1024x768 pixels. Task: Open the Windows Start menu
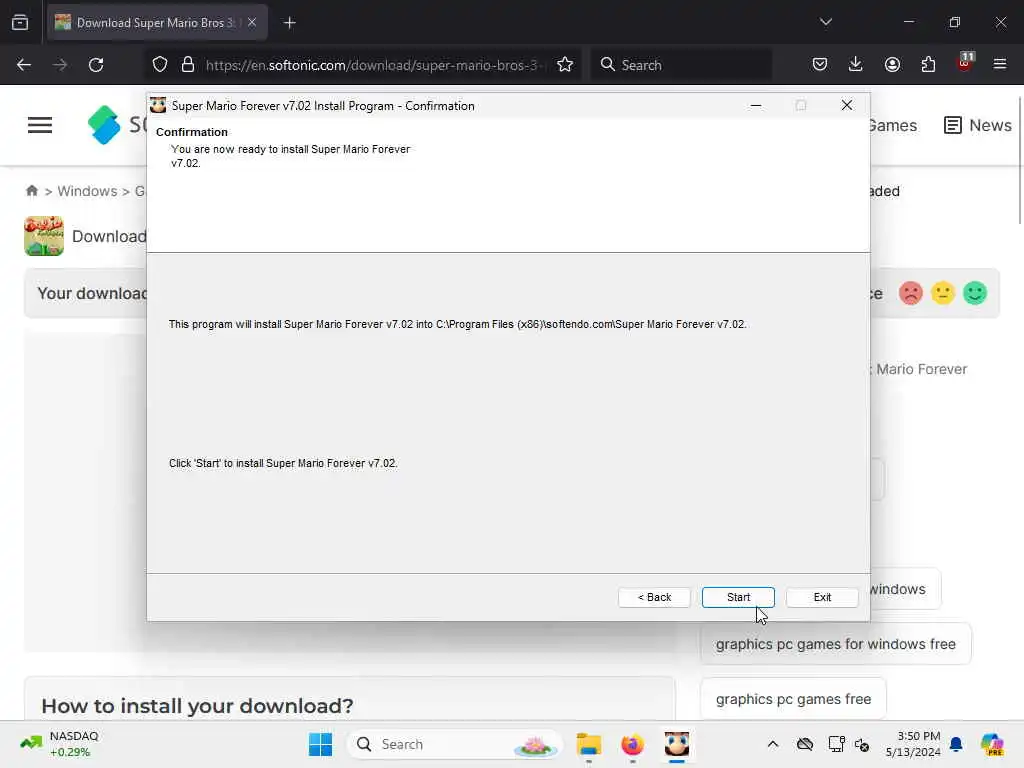(x=320, y=744)
